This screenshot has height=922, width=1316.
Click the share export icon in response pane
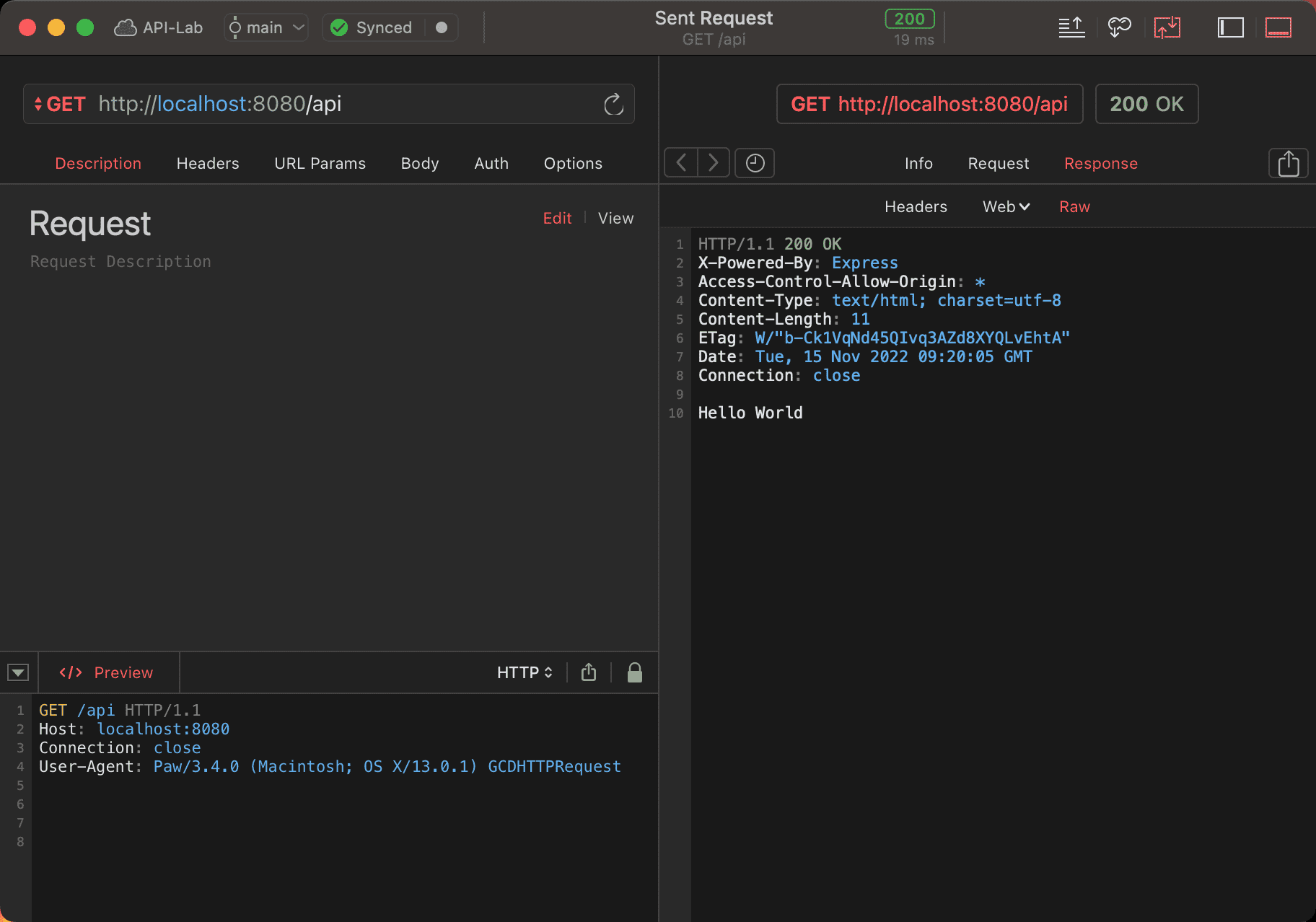(1288, 163)
